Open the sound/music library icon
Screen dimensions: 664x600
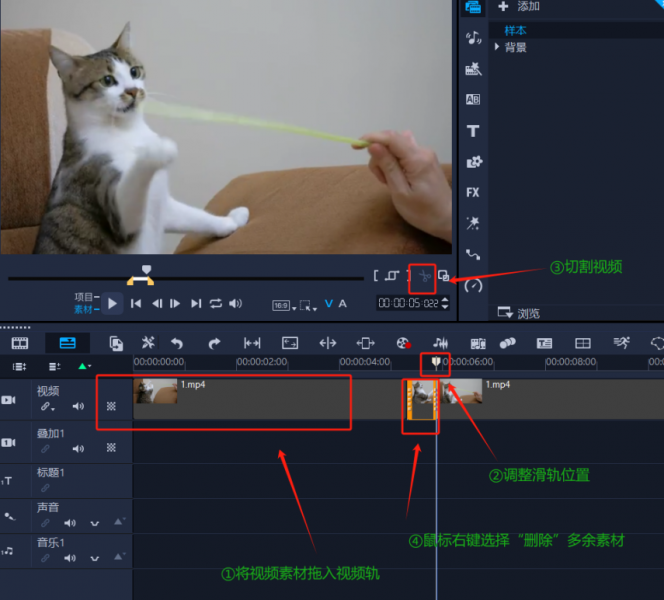click(x=473, y=38)
